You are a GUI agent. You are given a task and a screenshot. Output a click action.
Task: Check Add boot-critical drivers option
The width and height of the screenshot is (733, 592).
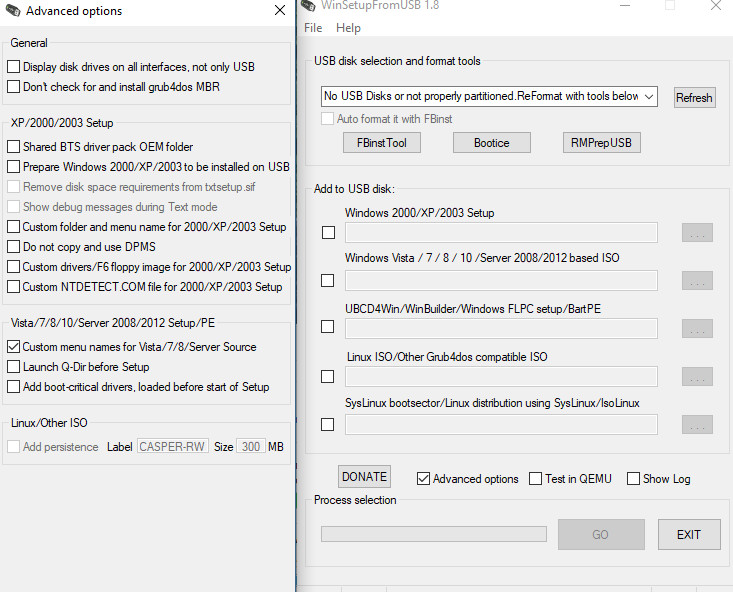pos(14,387)
